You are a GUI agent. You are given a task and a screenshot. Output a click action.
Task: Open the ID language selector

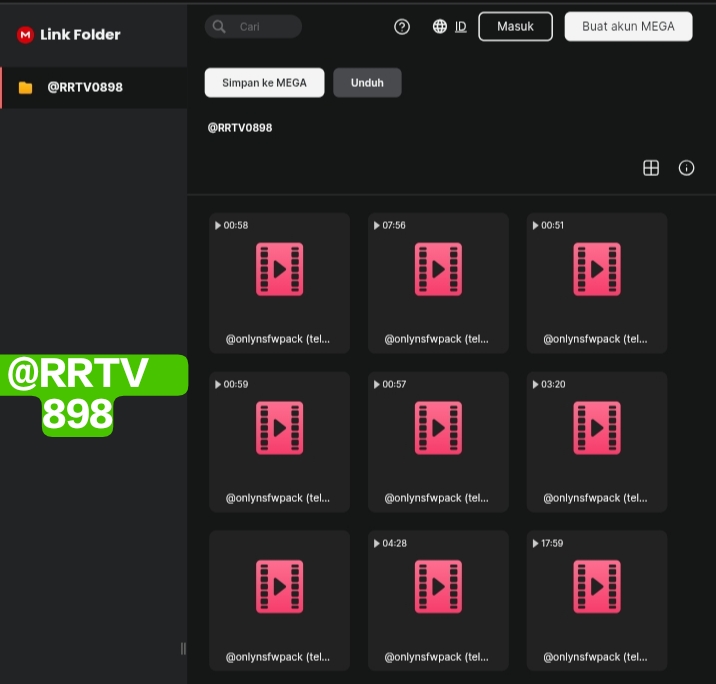(x=461, y=27)
